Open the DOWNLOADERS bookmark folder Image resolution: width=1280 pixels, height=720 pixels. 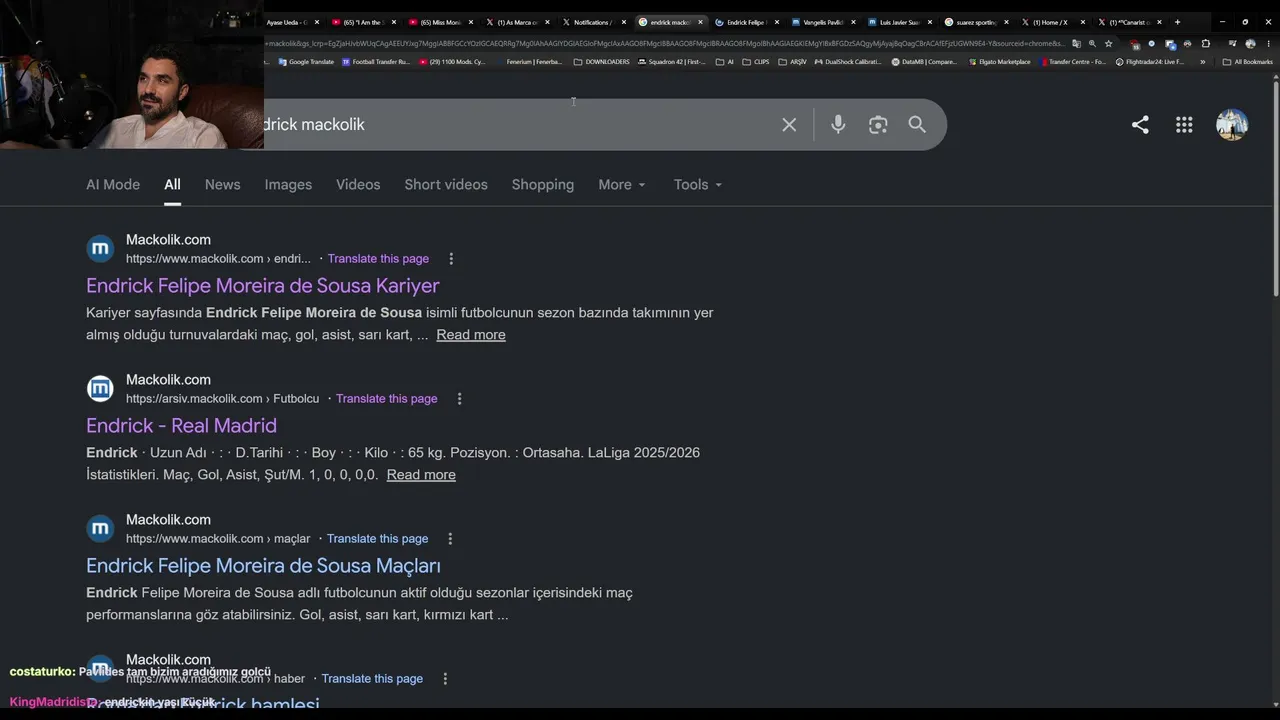tap(602, 62)
